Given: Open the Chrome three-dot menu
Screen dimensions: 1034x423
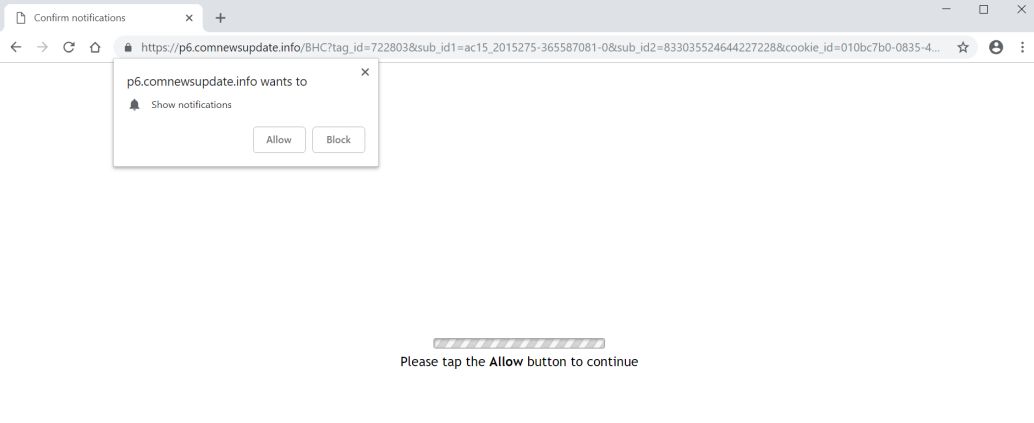Looking at the screenshot, I should tap(1023, 47).
